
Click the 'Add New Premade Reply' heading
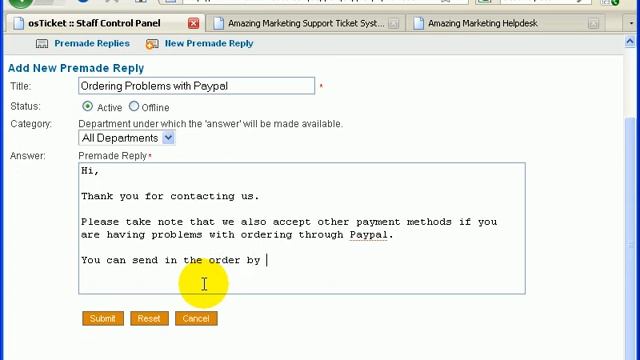pyautogui.click(x=76, y=68)
